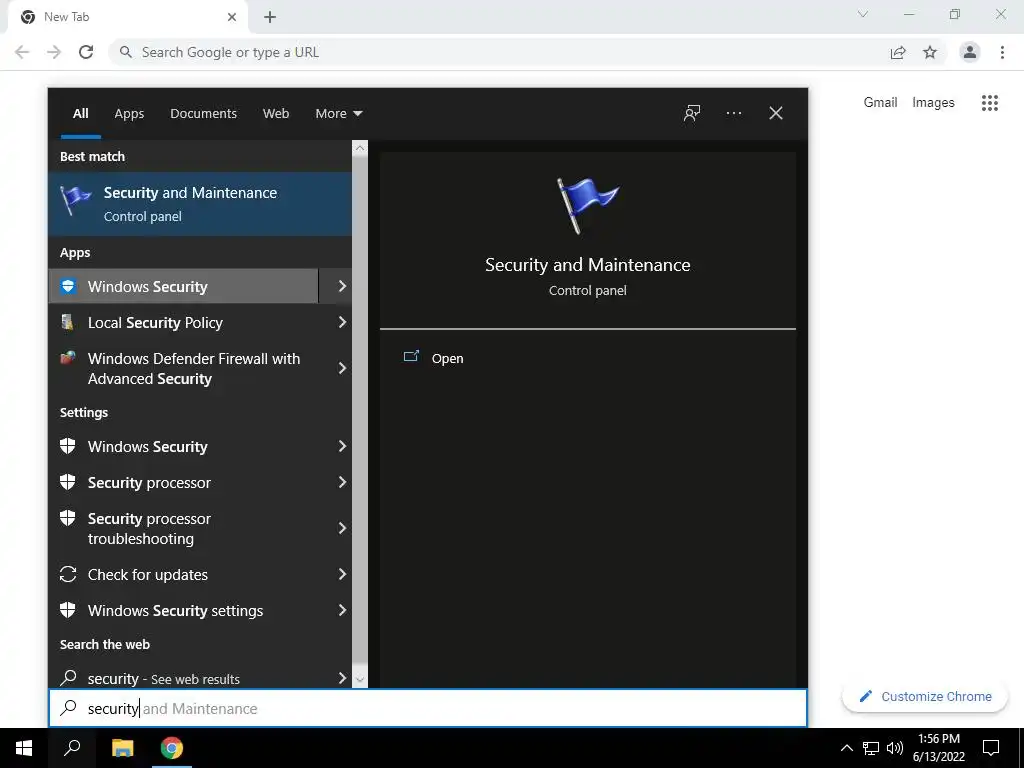1024x768 pixels.
Task: Open the Gmail link
Action: tap(880, 103)
